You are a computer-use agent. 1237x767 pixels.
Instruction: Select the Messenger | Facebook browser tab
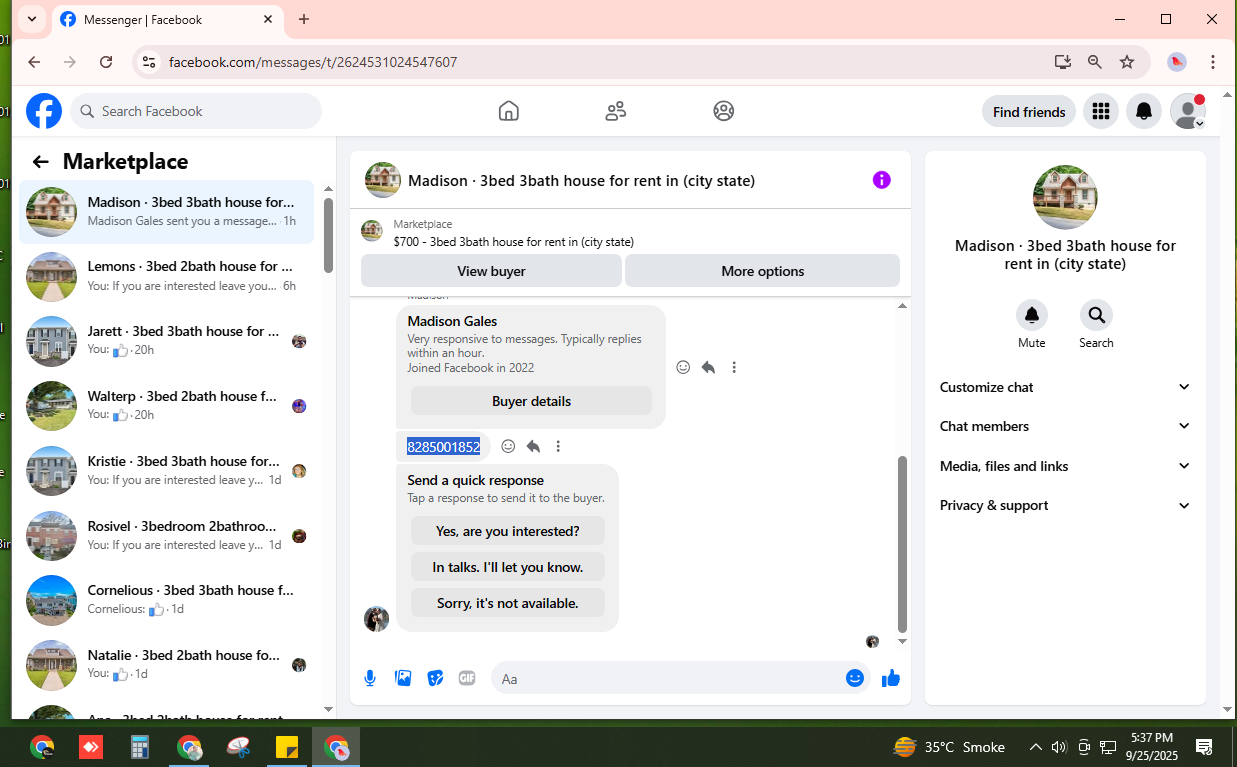[x=168, y=19]
